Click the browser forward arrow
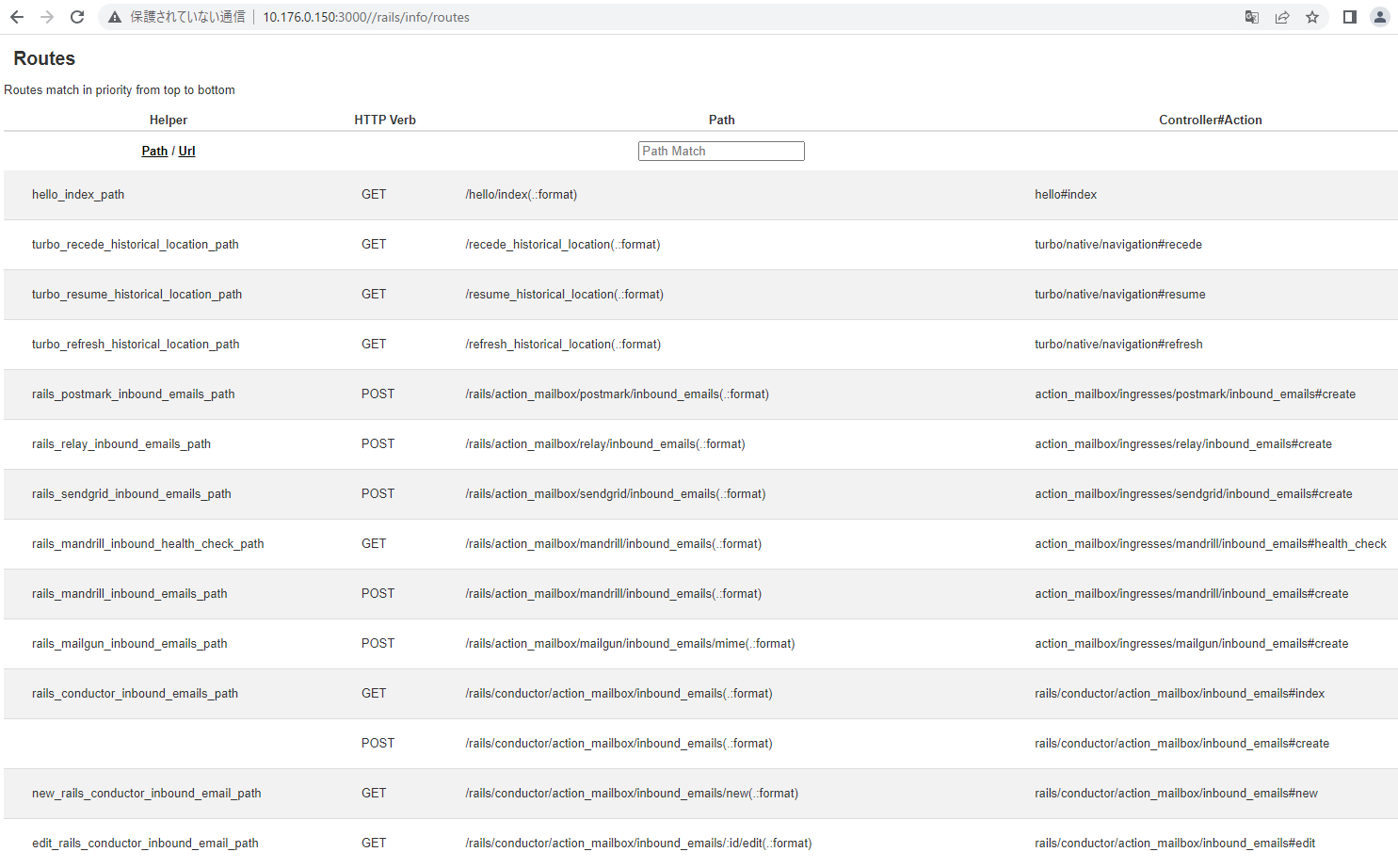The image size is (1398, 868). 47,17
